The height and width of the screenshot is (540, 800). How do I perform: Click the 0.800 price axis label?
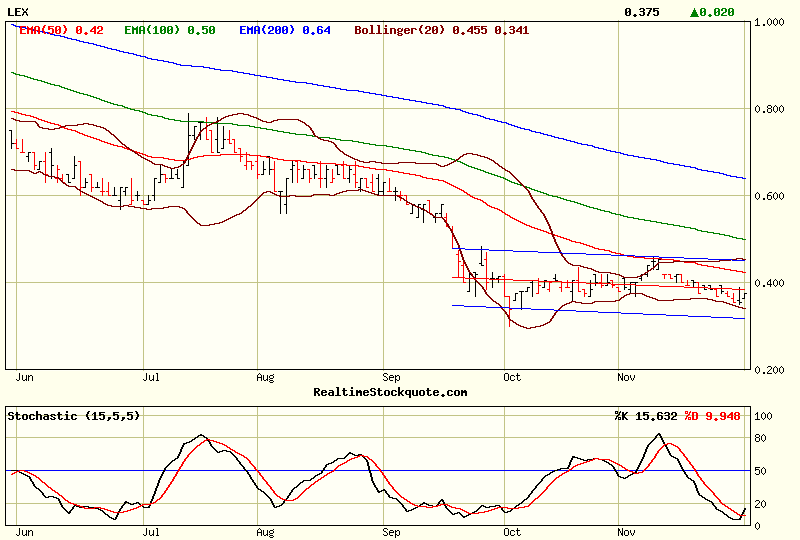770,109
